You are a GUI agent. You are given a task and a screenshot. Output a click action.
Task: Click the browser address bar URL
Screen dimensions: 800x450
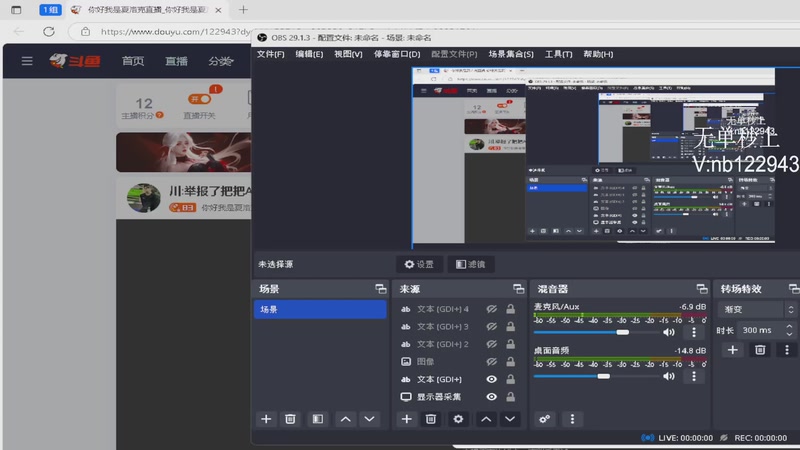pyautogui.click(x=176, y=32)
